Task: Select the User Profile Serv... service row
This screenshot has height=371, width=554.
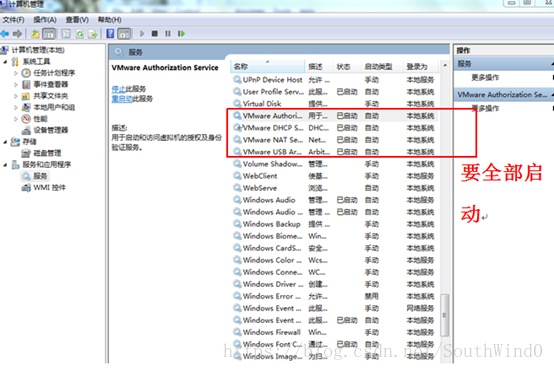Action: coord(335,92)
